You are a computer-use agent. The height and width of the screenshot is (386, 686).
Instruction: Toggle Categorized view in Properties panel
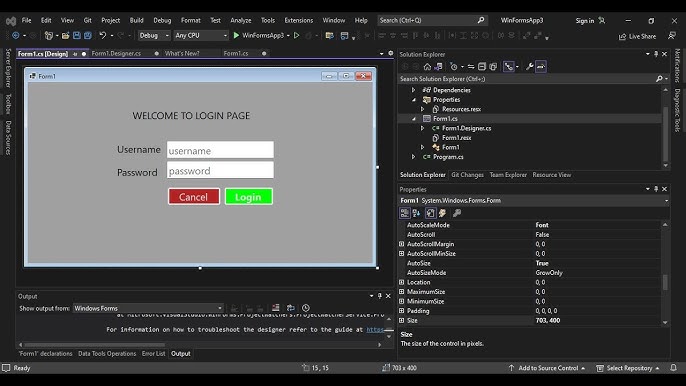[405, 213]
